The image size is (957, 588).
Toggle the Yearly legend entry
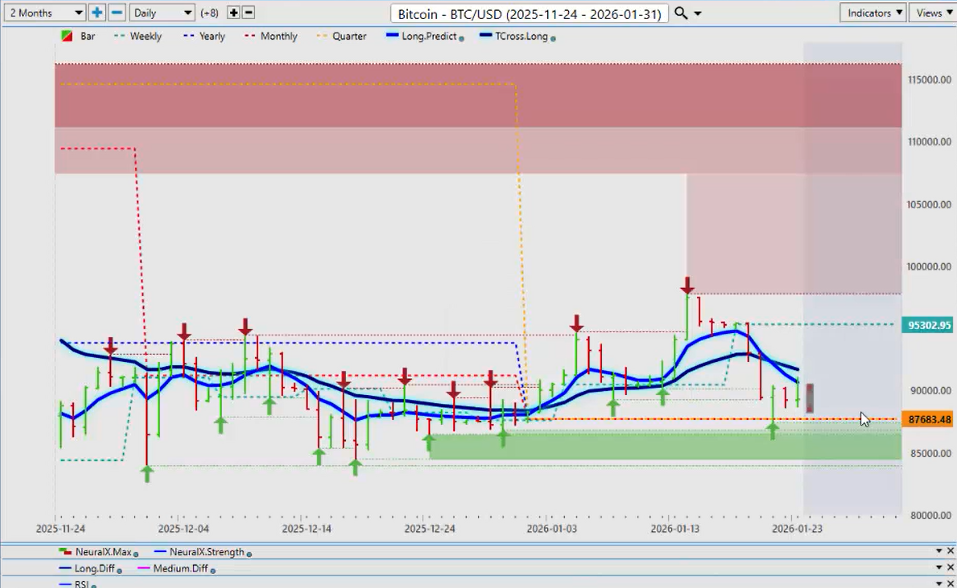pyautogui.click(x=205, y=36)
